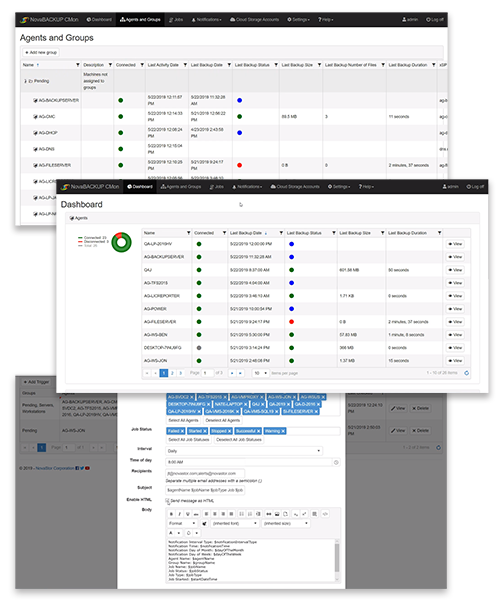Toggle Send message as HTML checkbox
This screenshot has height=601, width=500.
pyautogui.click(x=168, y=501)
